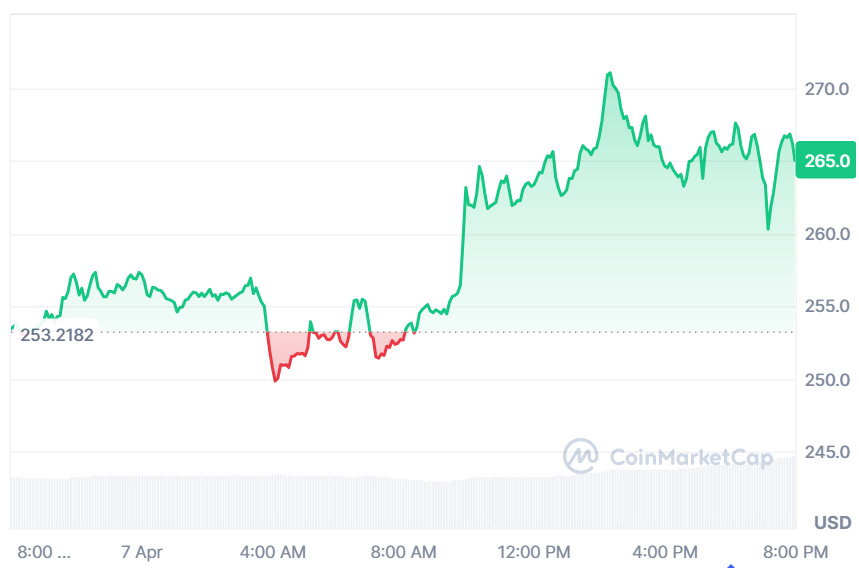Click the green 265.0 current price tag
Viewport: 859px width, 568px height.
click(824, 160)
